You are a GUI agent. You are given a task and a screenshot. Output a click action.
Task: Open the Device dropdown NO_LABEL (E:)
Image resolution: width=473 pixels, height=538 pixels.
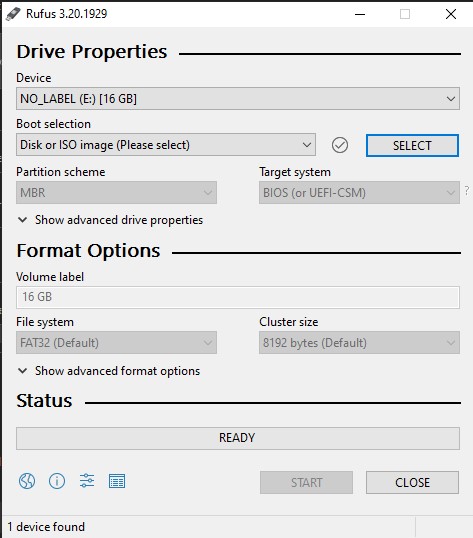[x=238, y=99]
